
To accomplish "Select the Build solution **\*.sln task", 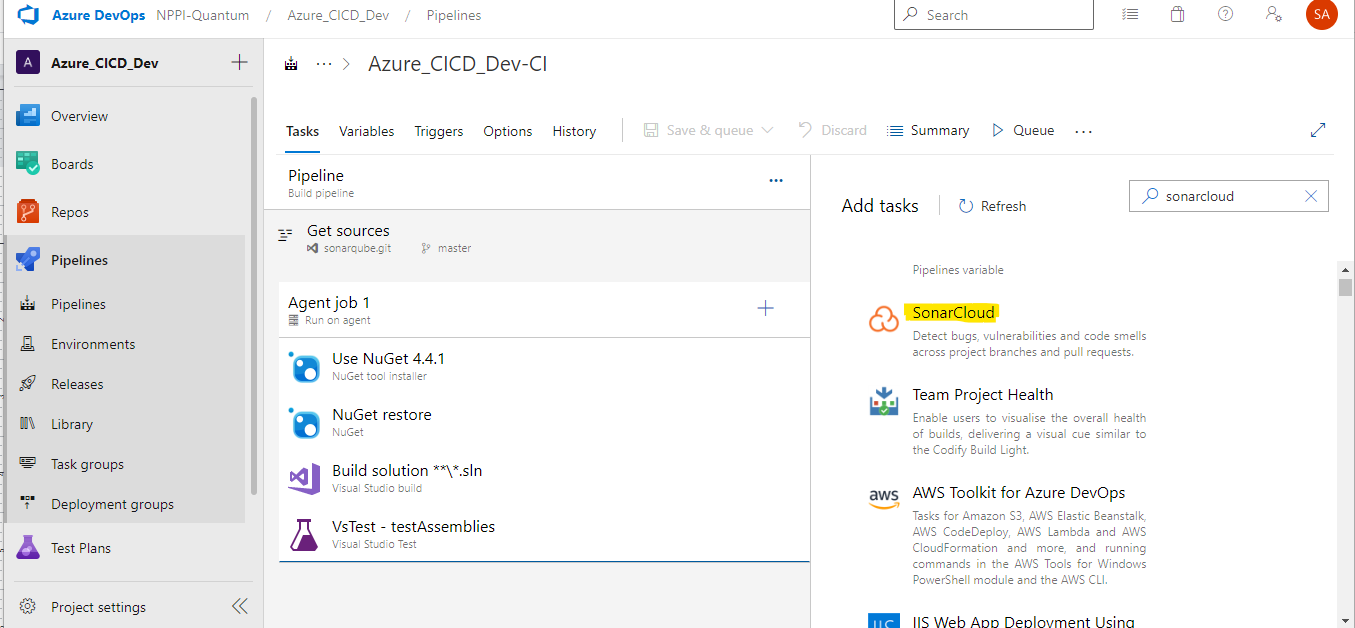I will click(x=544, y=478).
